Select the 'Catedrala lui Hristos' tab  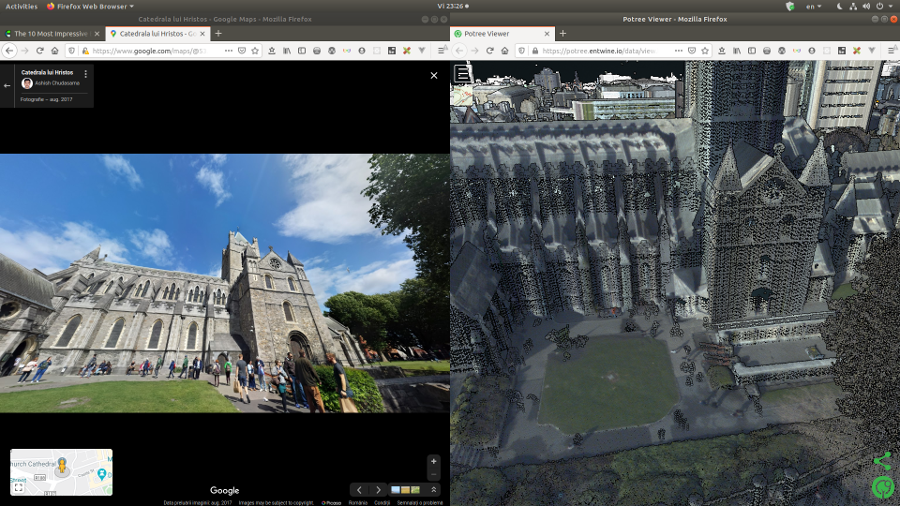click(x=157, y=34)
